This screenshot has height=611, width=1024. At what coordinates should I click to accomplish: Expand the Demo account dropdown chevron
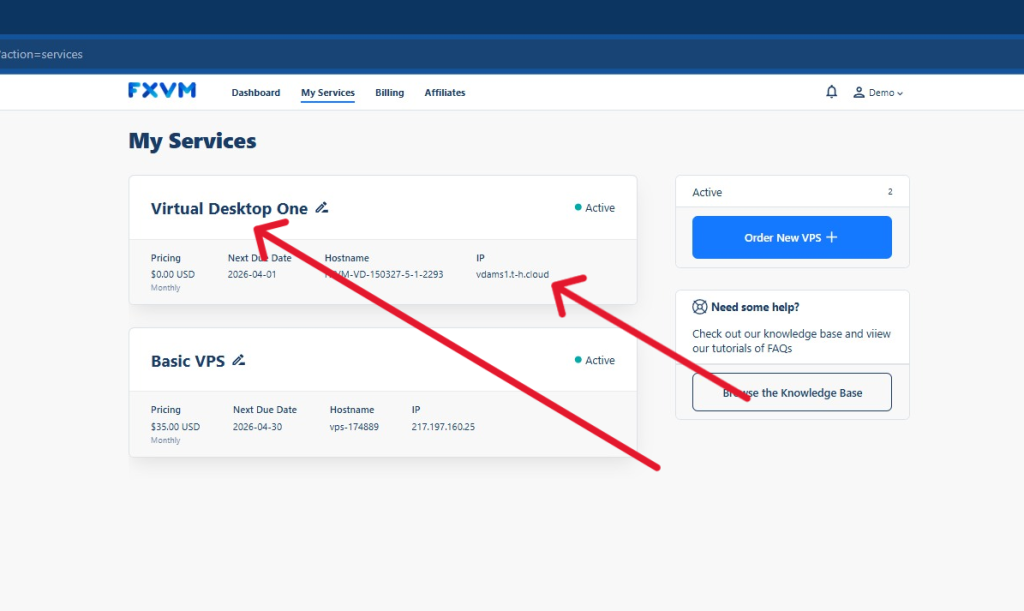click(900, 93)
